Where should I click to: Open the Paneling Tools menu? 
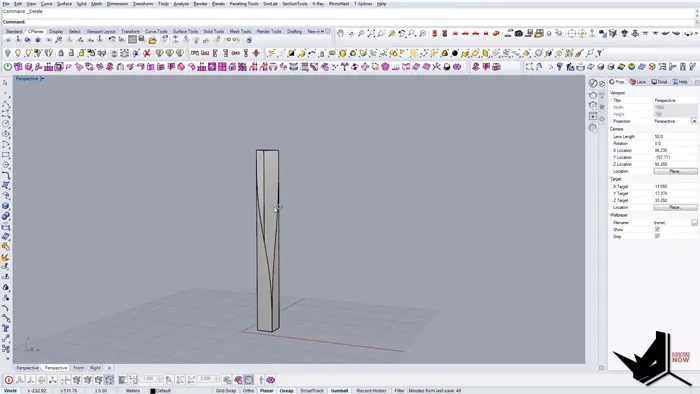244,4
